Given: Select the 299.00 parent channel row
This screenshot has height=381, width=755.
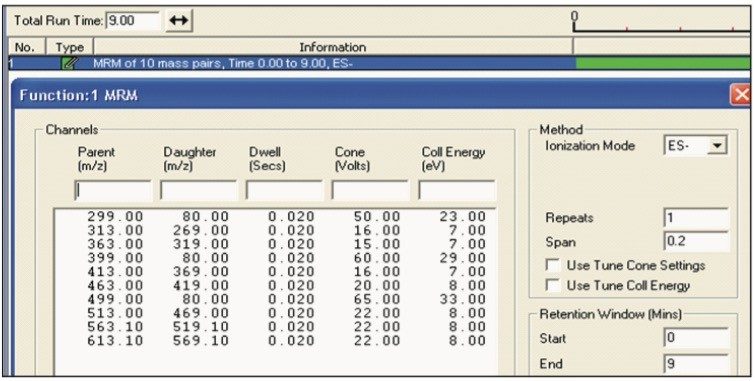Looking at the screenshot, I should pos(275,217).
